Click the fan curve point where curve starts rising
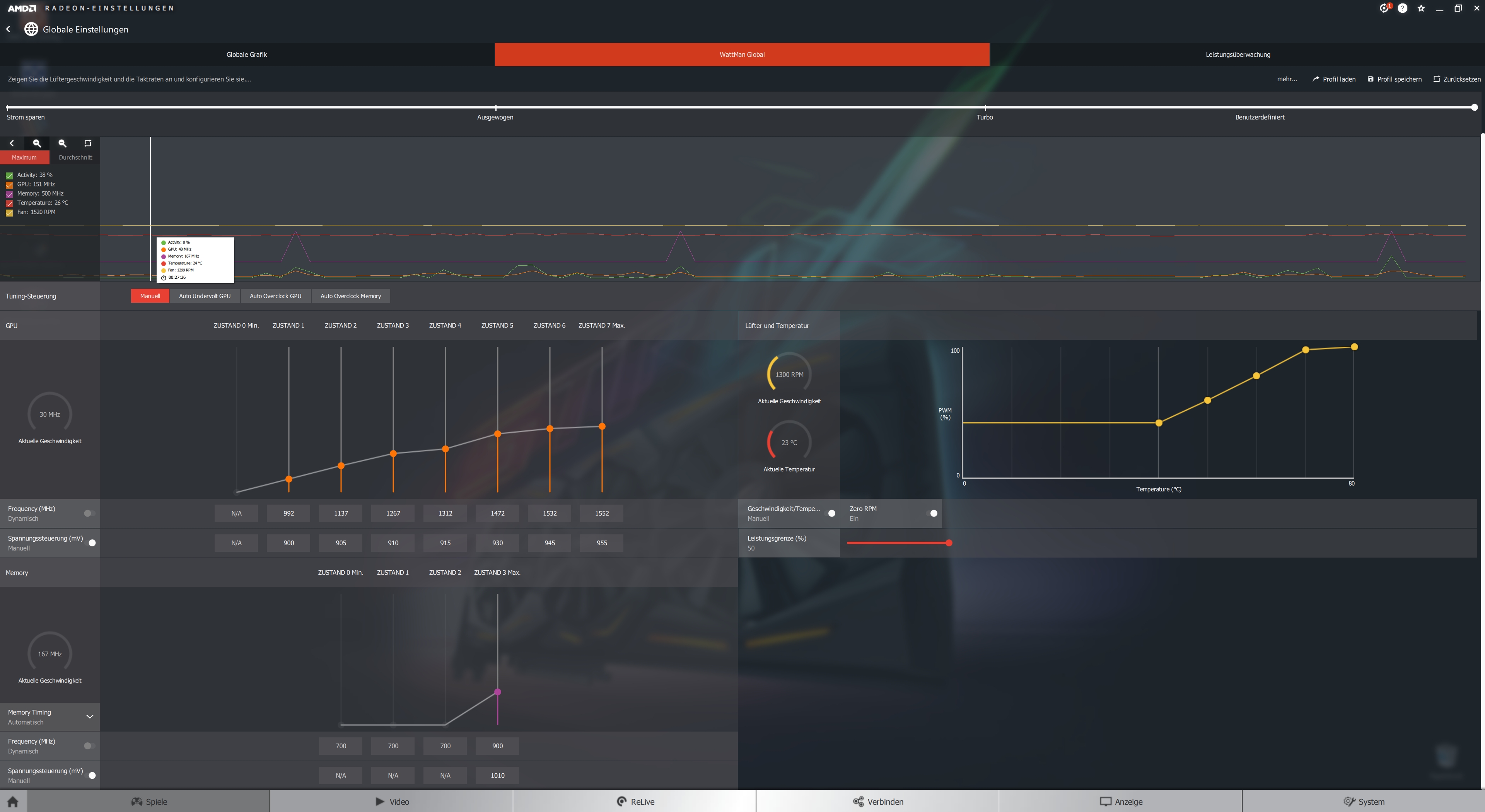This screenshot has height=812, width=1485. click(1159, 423)
